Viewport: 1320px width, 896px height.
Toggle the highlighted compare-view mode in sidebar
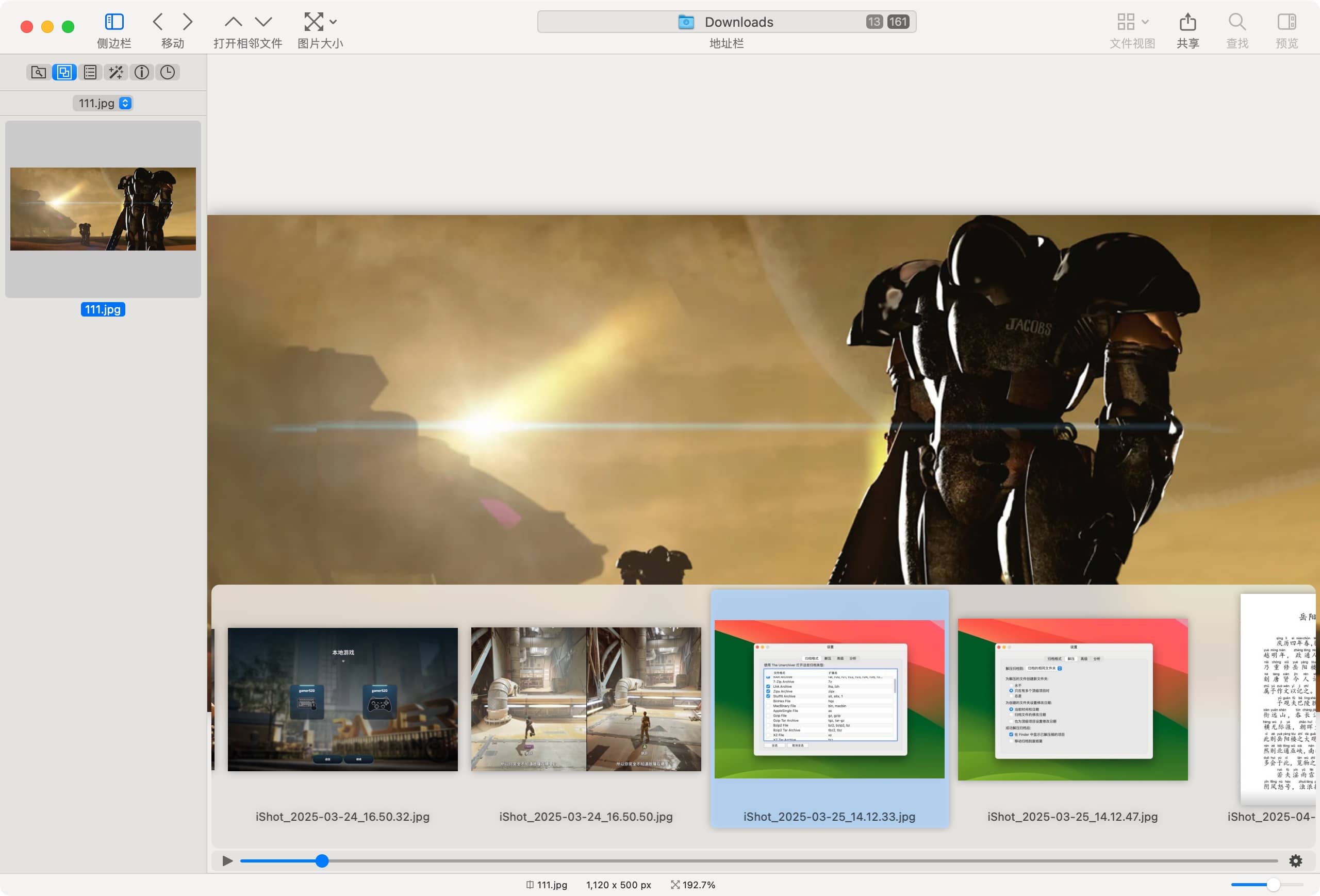click(x=63, y=72)
